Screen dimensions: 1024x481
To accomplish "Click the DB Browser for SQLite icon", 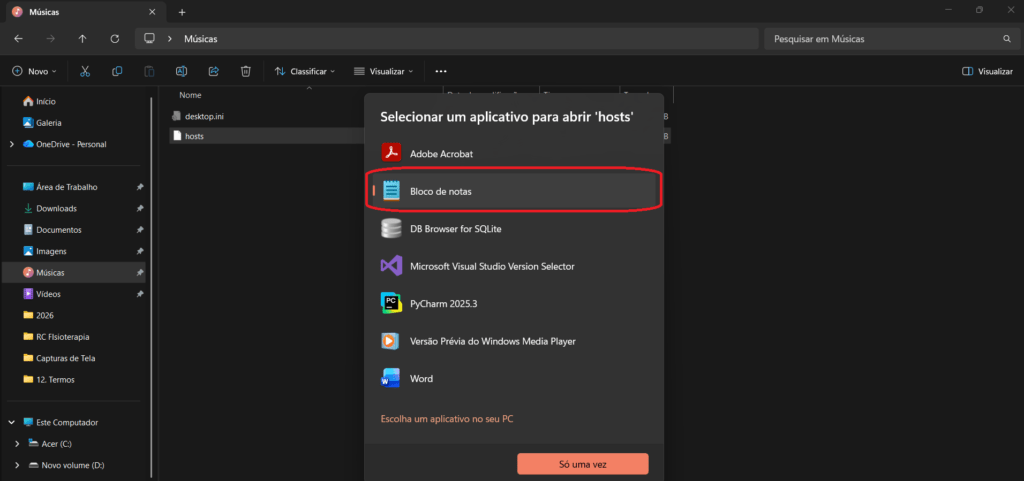I will tap(391, 228).
